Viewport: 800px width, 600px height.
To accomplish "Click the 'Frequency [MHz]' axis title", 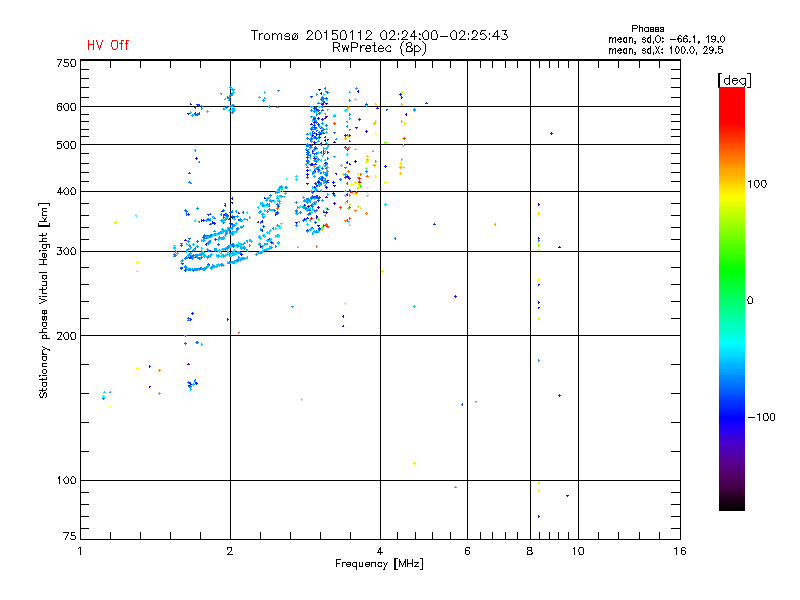I will pos(379,564).
